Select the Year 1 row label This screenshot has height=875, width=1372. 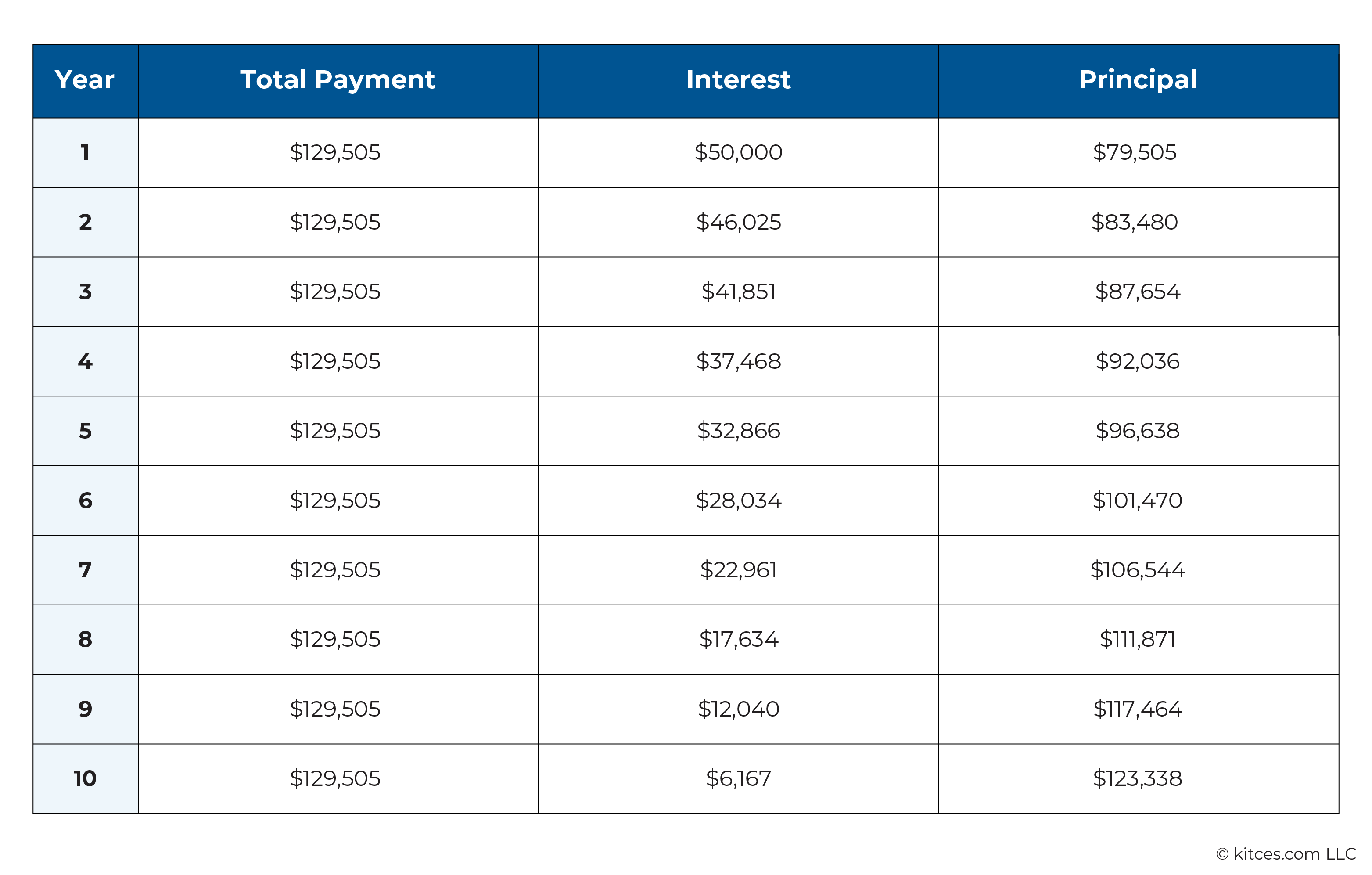(85, 153)
